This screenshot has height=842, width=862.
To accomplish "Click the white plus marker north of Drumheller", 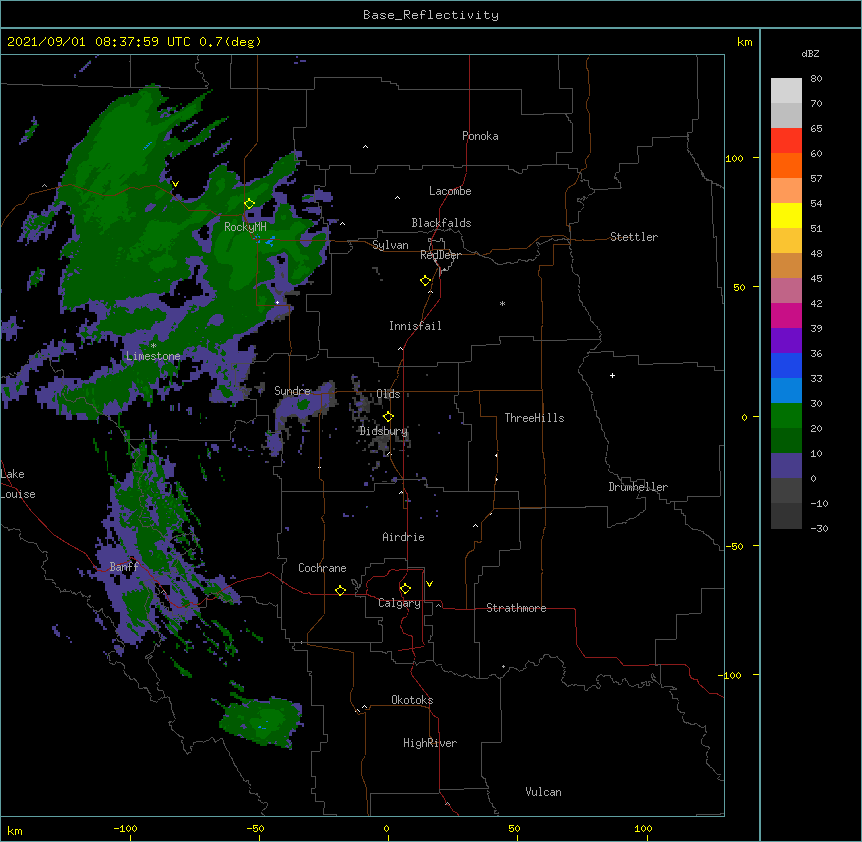I will click(612, 375).
